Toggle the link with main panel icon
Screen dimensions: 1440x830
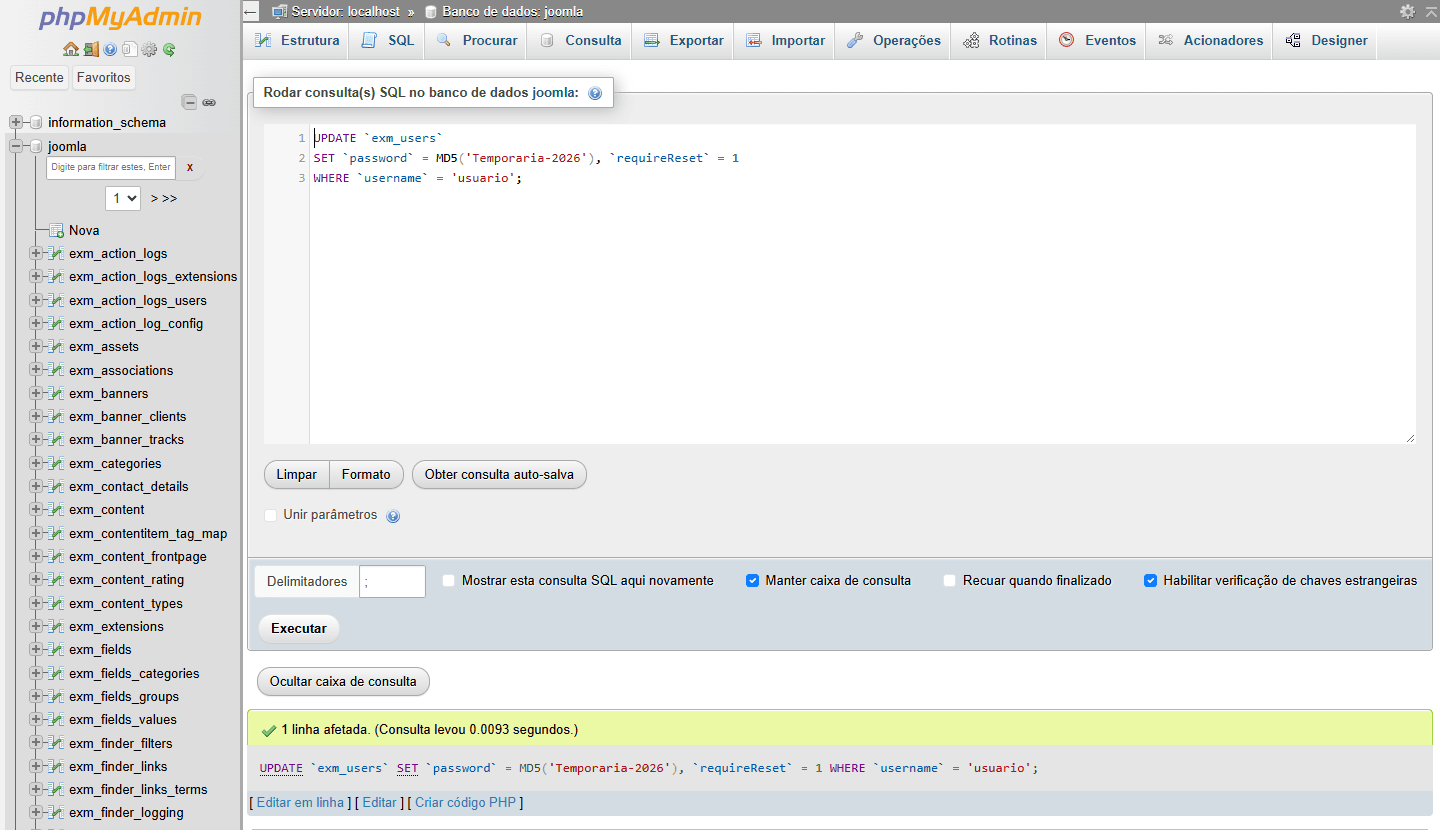[209, 102]
